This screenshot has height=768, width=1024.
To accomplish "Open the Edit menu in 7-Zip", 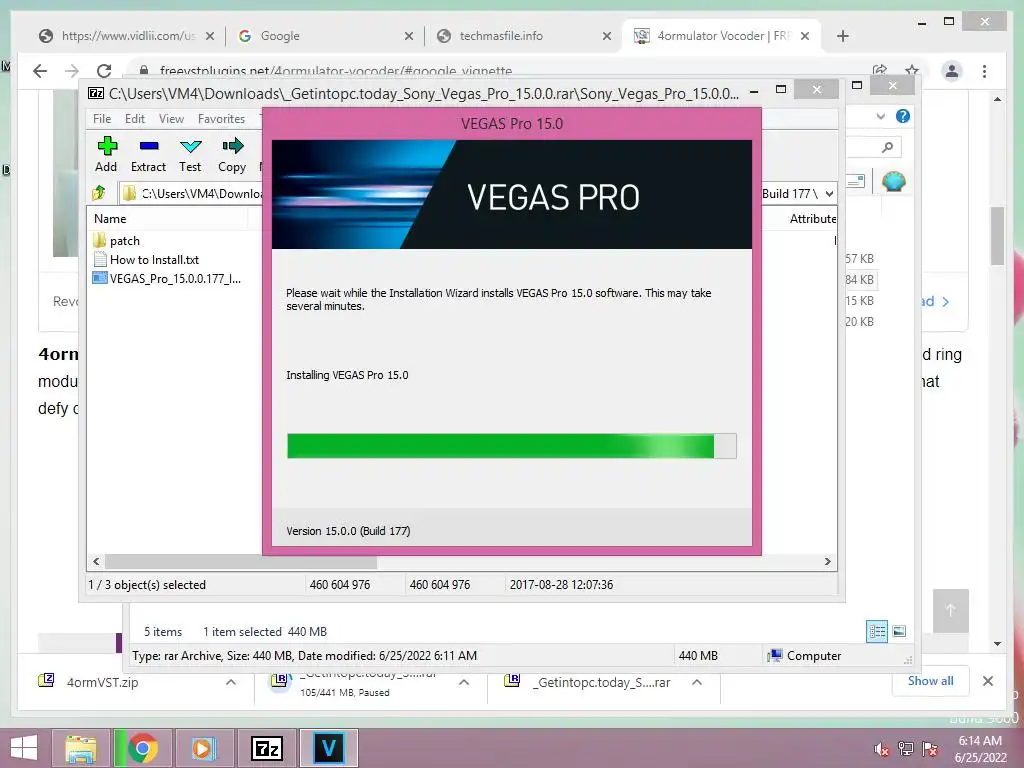I will [135, 119].
